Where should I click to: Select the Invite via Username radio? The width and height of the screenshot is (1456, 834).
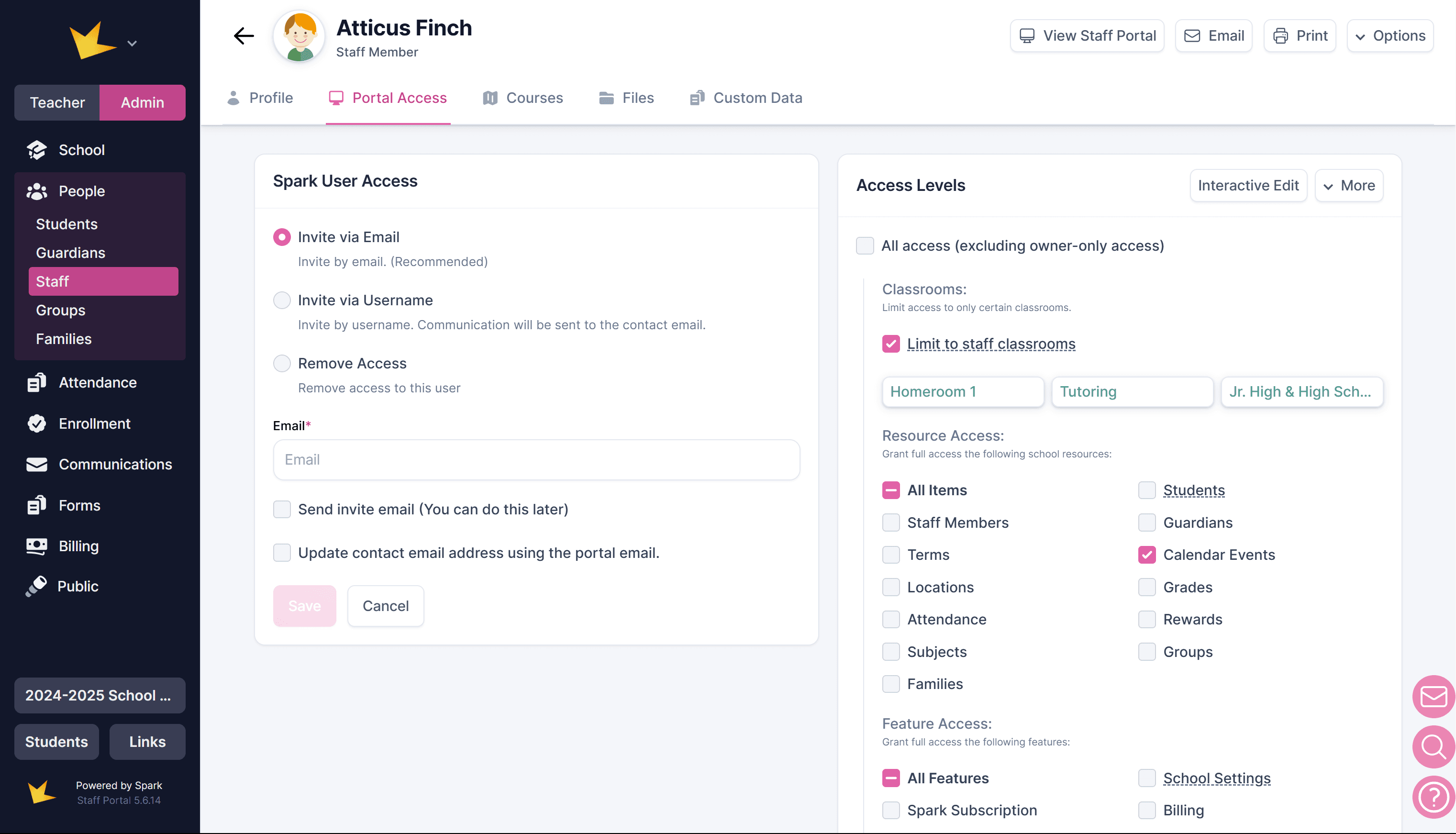point(282,300)
